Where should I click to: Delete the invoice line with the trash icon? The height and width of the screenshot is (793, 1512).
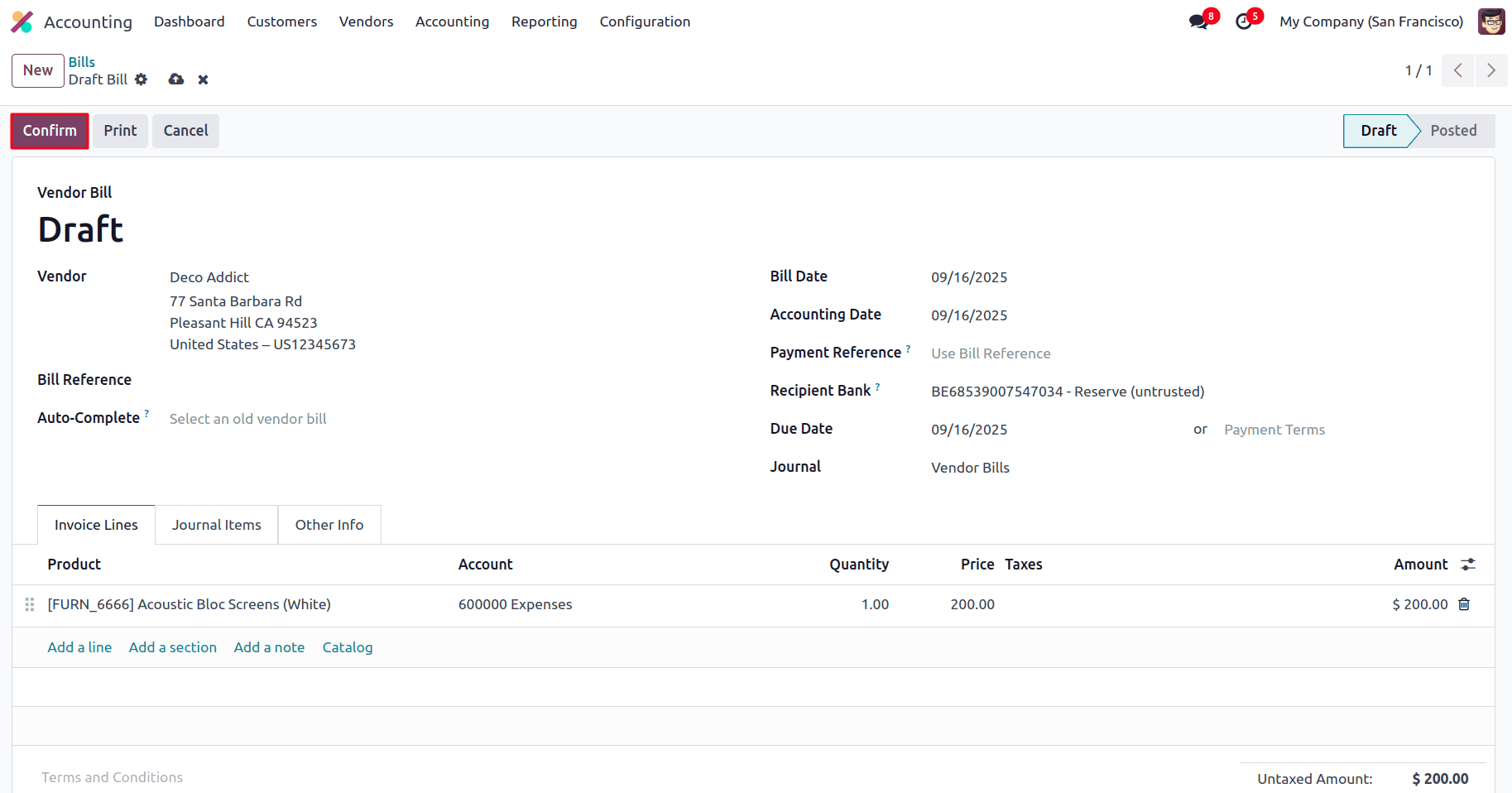pyautogui.click(x=1464, y=604)
